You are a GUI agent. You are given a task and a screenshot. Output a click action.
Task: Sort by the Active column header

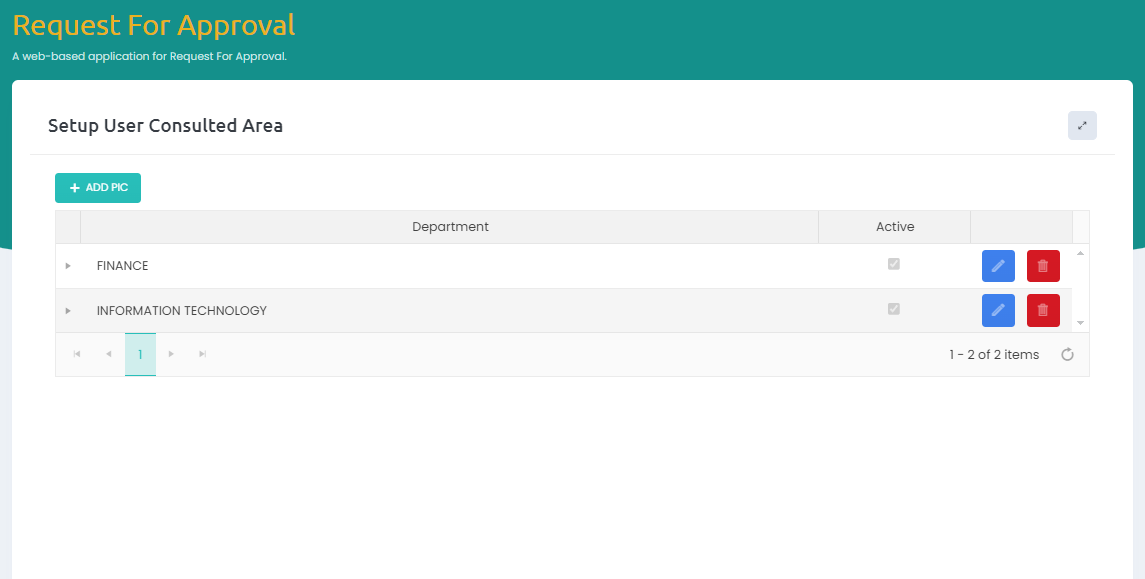point(894,227)
